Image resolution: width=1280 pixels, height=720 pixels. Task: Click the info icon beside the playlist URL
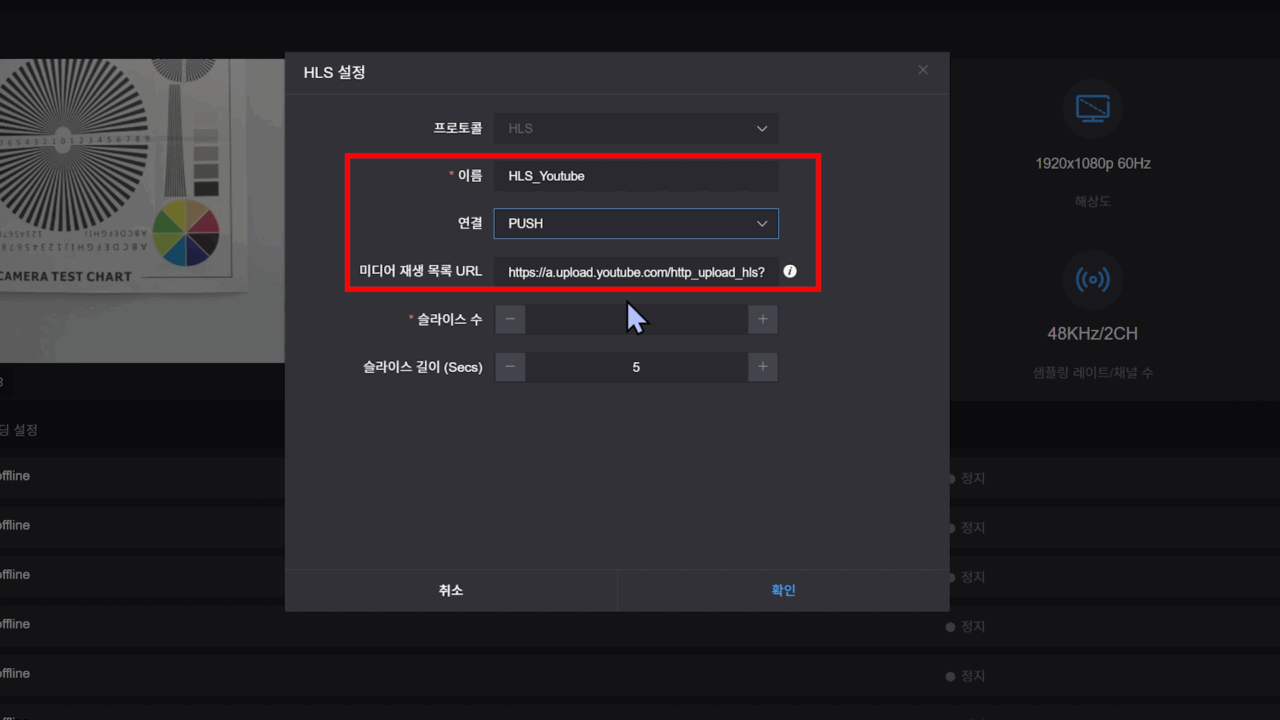click(790, 271)
